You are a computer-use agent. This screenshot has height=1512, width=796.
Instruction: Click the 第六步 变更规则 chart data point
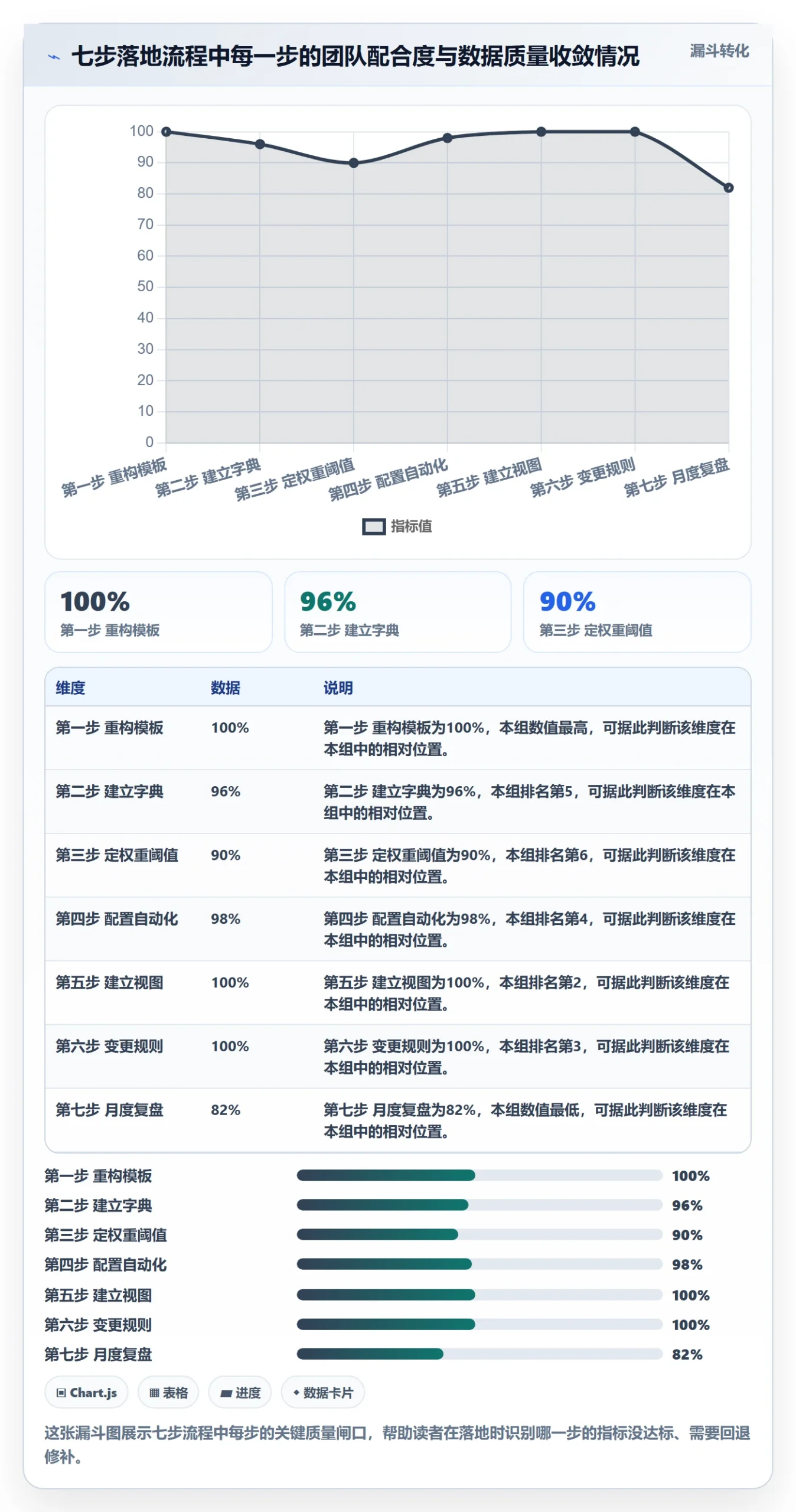[x=635, y=132]
